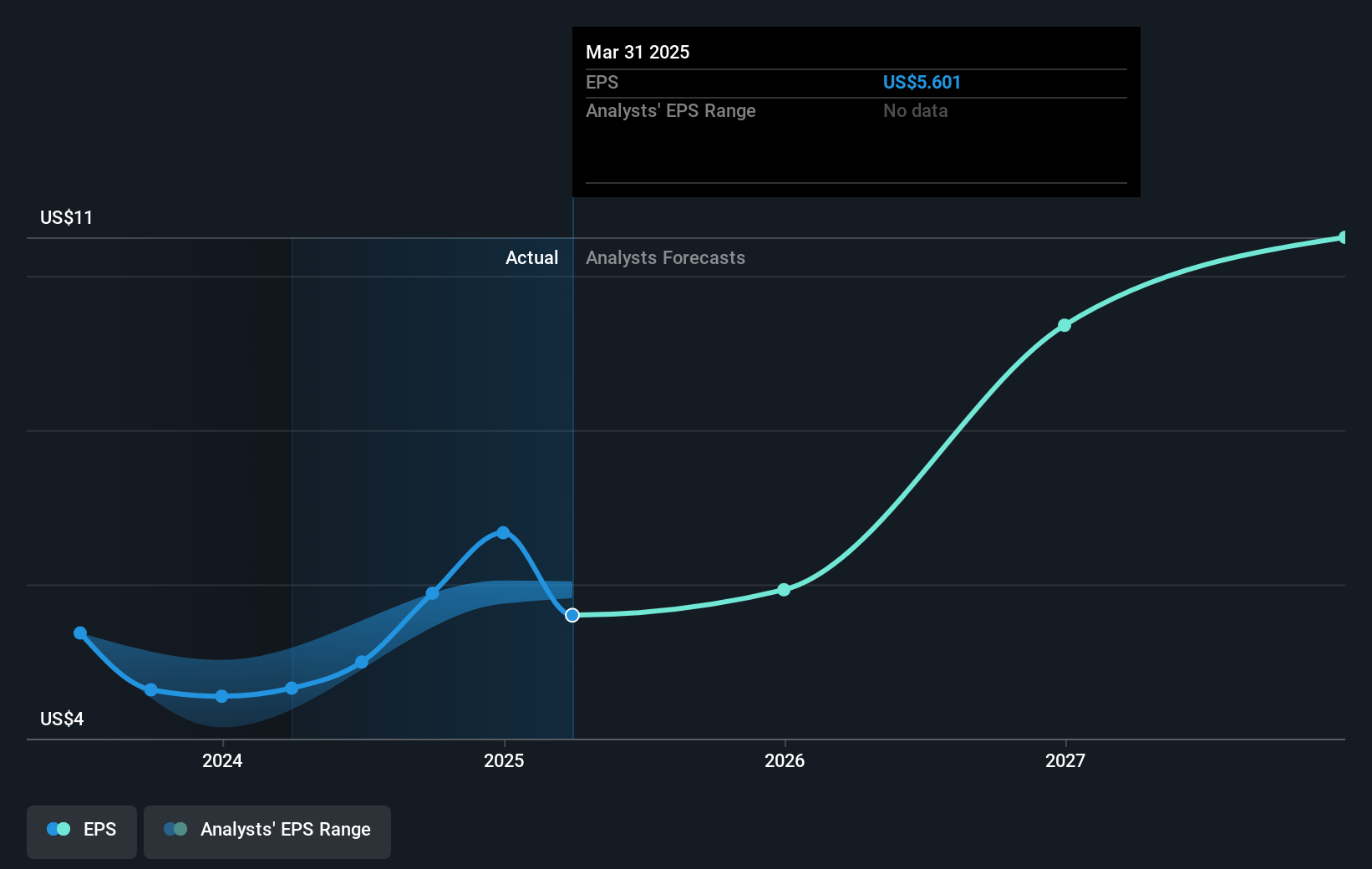
Task: Click the US$11 y-axis label
Action: (67, 217)
